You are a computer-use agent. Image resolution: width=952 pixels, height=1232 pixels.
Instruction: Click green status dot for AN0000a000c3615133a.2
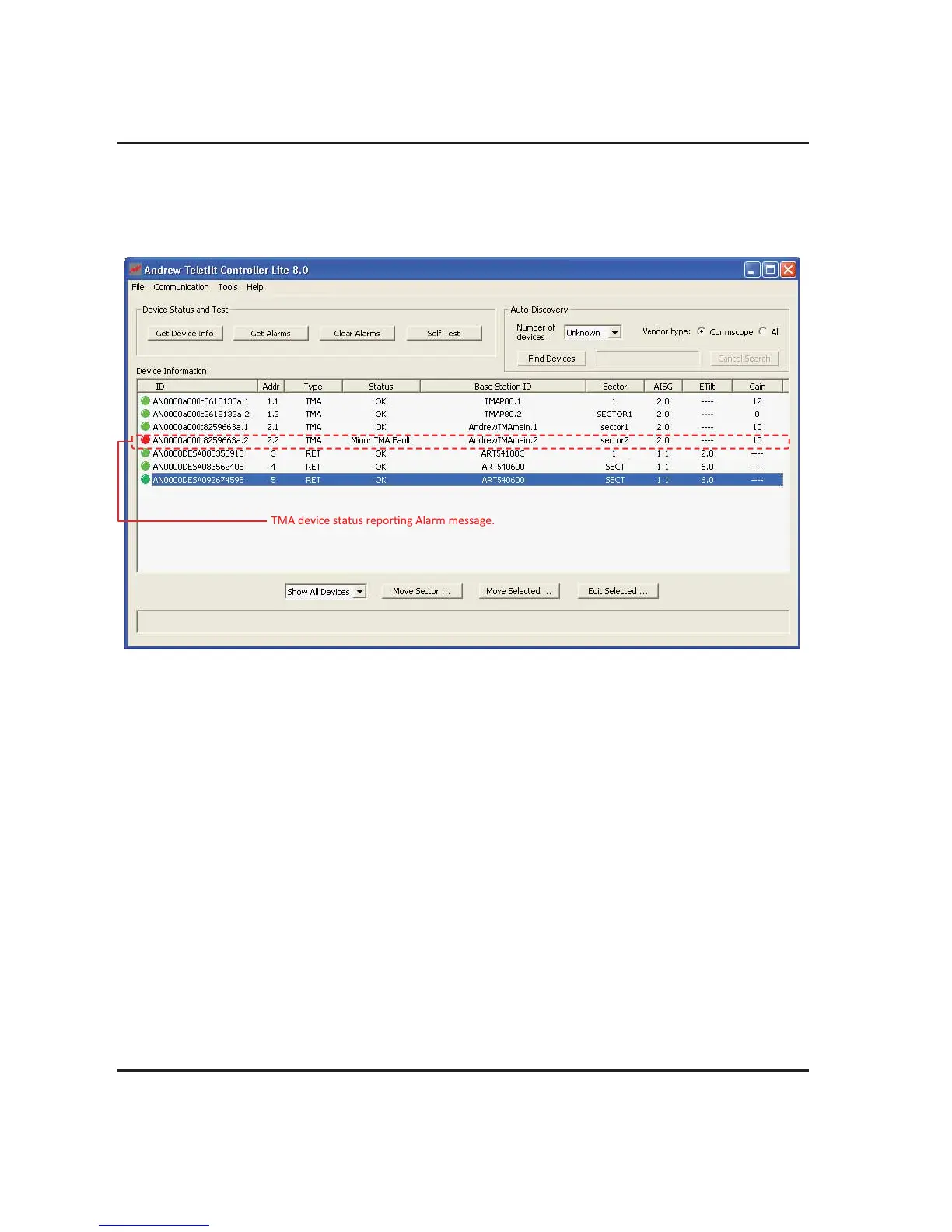pos(145,414)
